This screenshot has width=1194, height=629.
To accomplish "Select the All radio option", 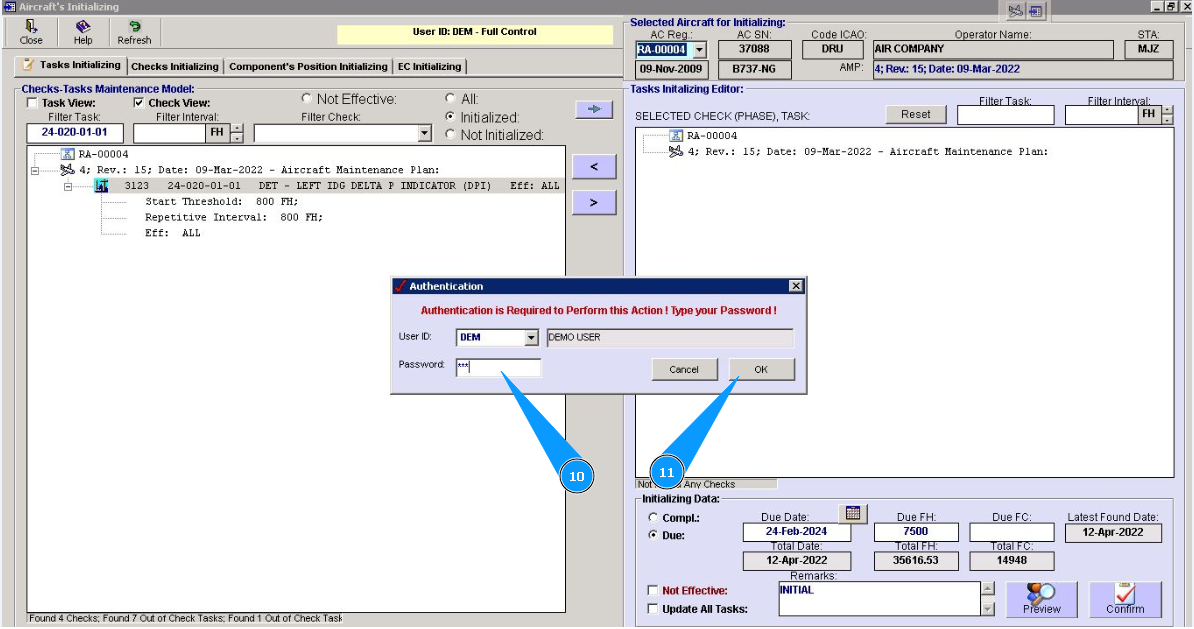I will (x=450, y=98).
